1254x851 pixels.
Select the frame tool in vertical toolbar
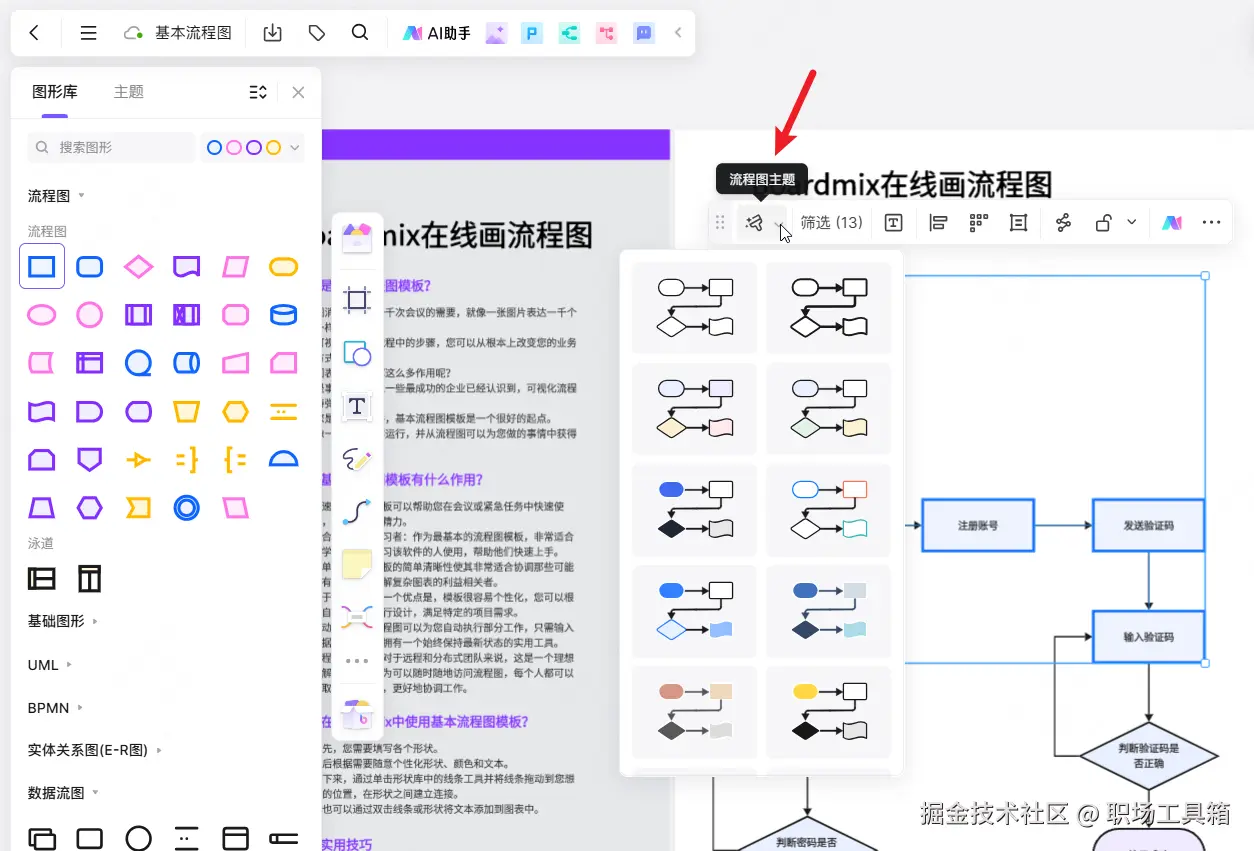(357, 299)
